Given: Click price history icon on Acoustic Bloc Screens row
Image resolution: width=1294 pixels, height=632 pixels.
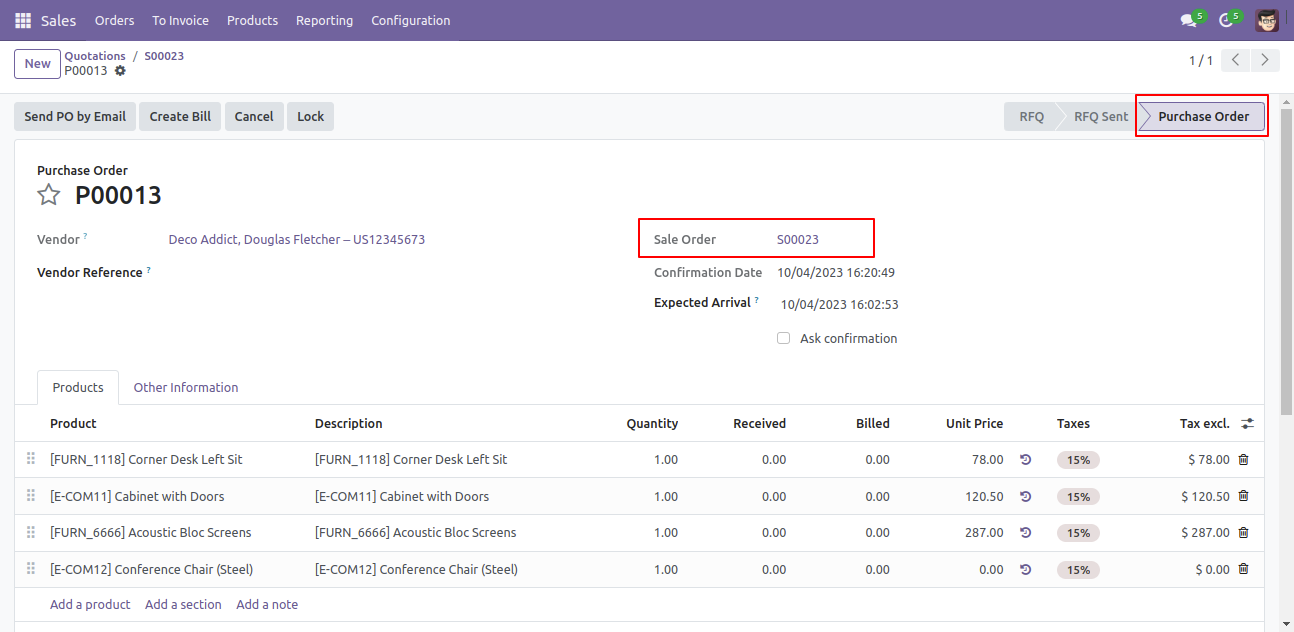Looking at the screenshot, I should (1026, 533).
